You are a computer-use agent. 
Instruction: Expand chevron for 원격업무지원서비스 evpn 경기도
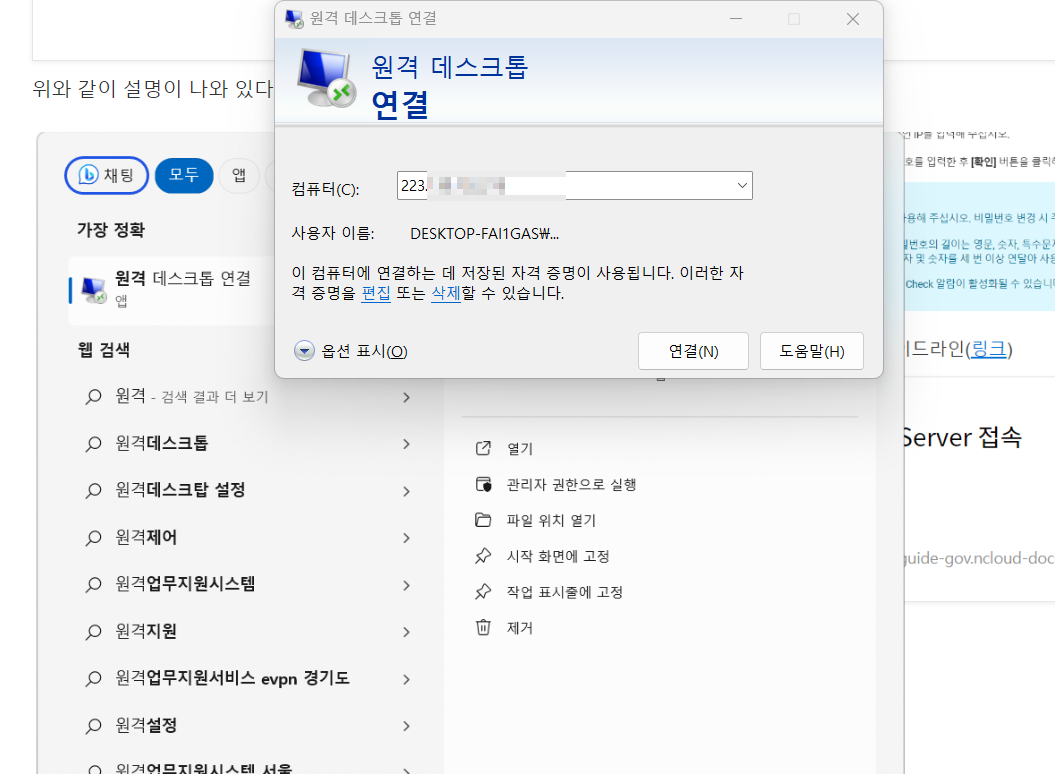point(406,678)
